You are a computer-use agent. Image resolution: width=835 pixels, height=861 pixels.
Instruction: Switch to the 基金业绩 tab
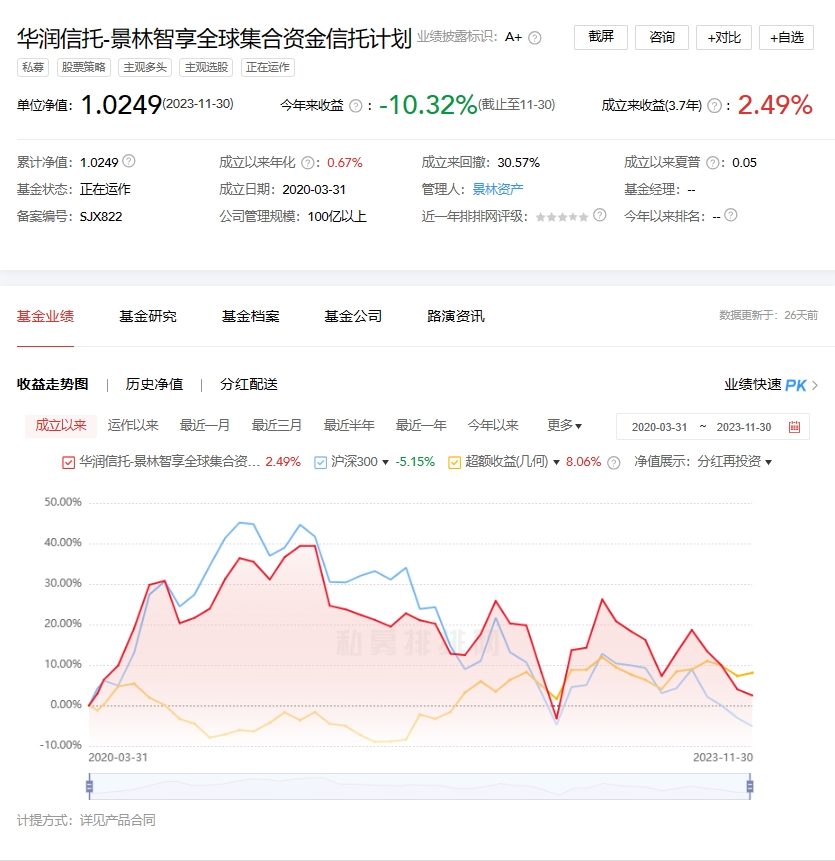click(x=45, y=316)
